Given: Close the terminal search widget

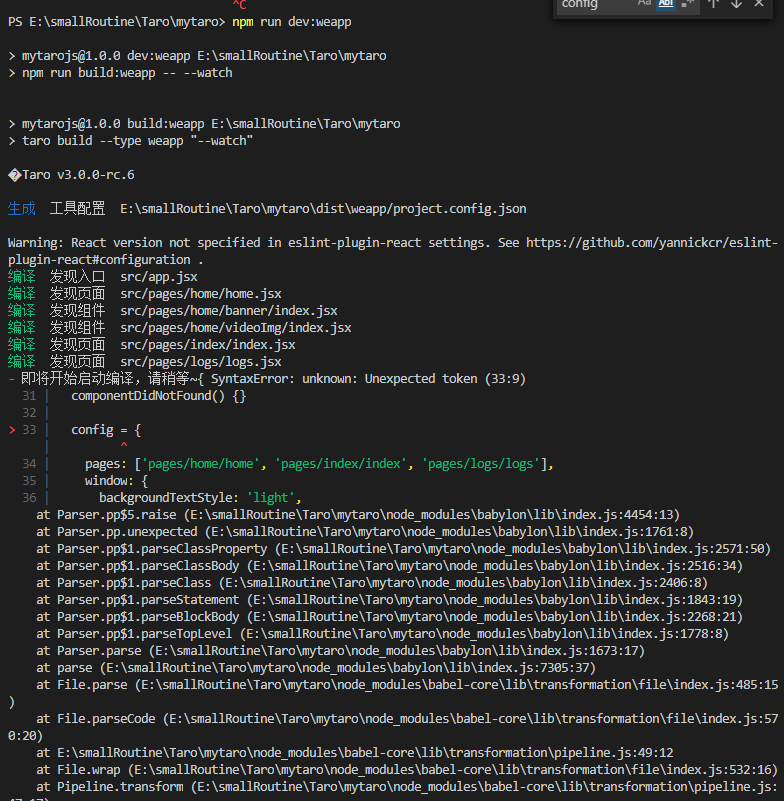Looking at the screenshot, I should pos(759,6).
